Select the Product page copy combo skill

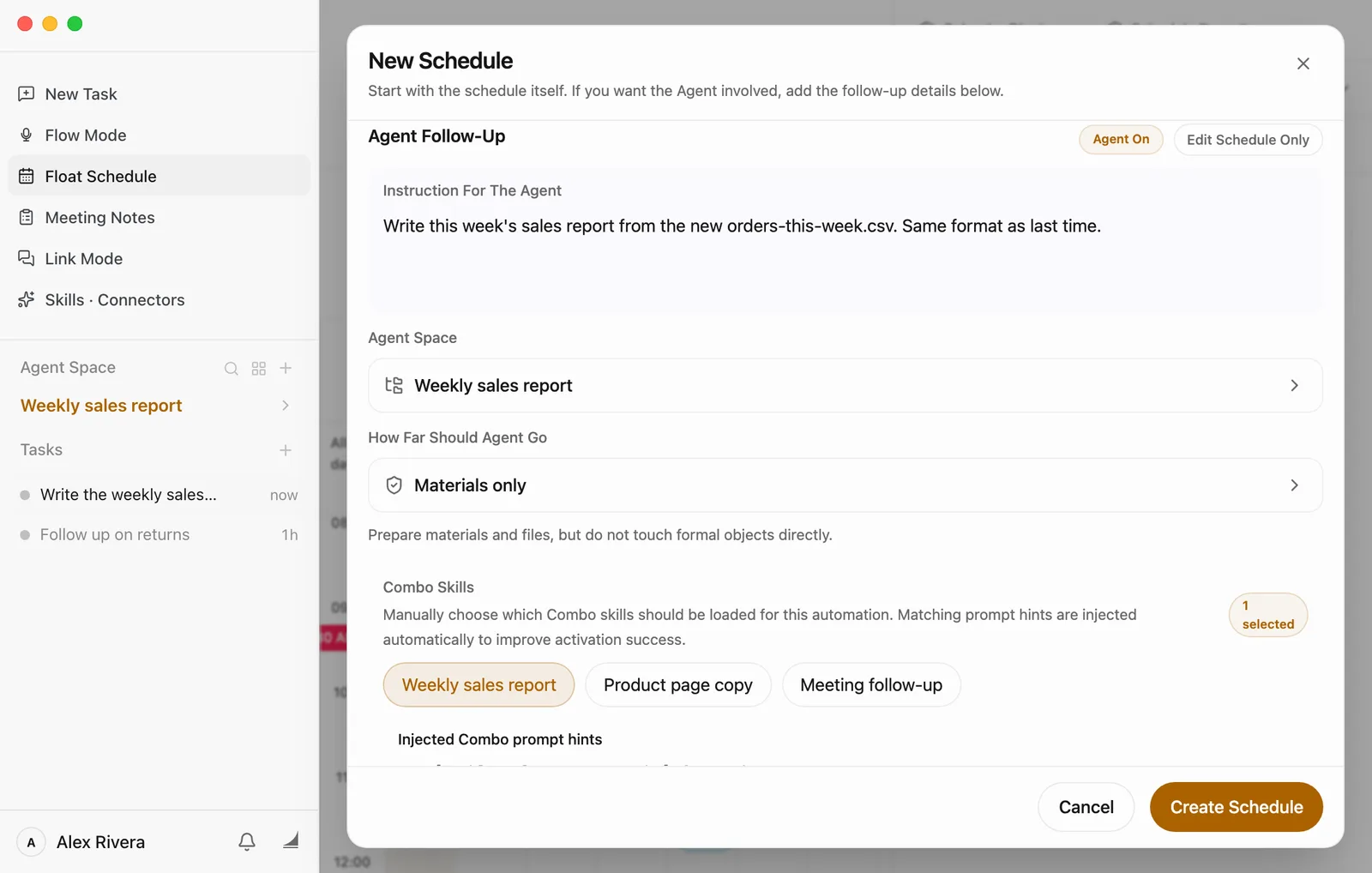[x=677, y=685]
